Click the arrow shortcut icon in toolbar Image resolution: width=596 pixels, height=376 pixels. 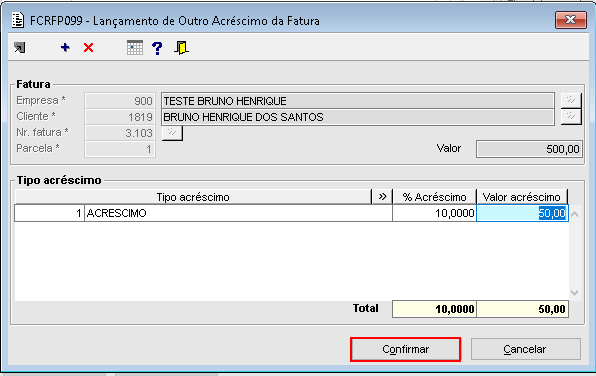tap(19, 48)
